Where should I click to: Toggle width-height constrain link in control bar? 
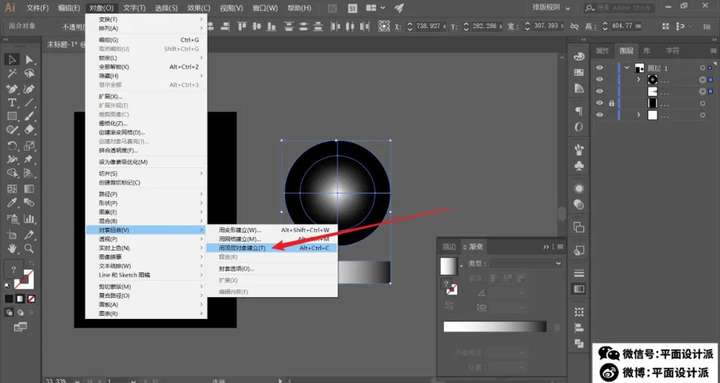[x=574, y=27]
